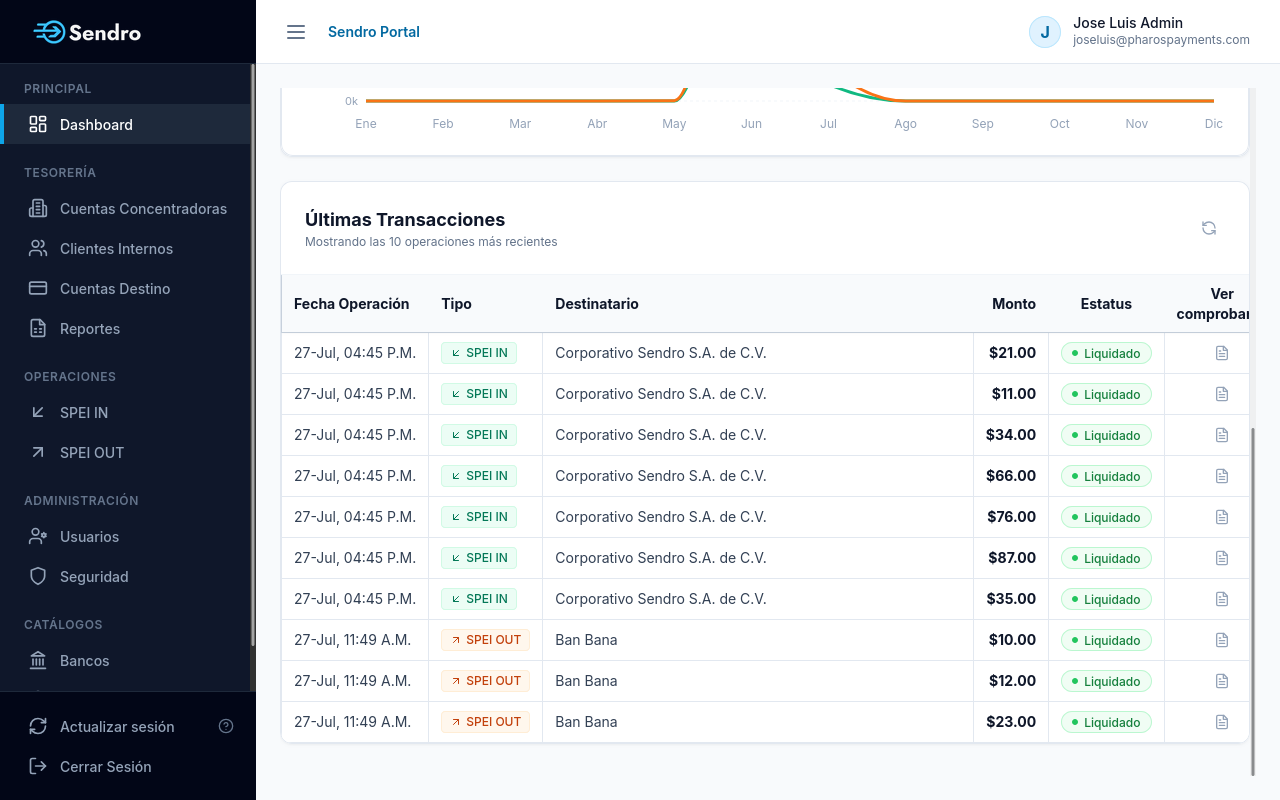Click Liquidado badge in $12.00 row
The height and width of the screenshot is (800, 1280).
tap(1106, 681)
